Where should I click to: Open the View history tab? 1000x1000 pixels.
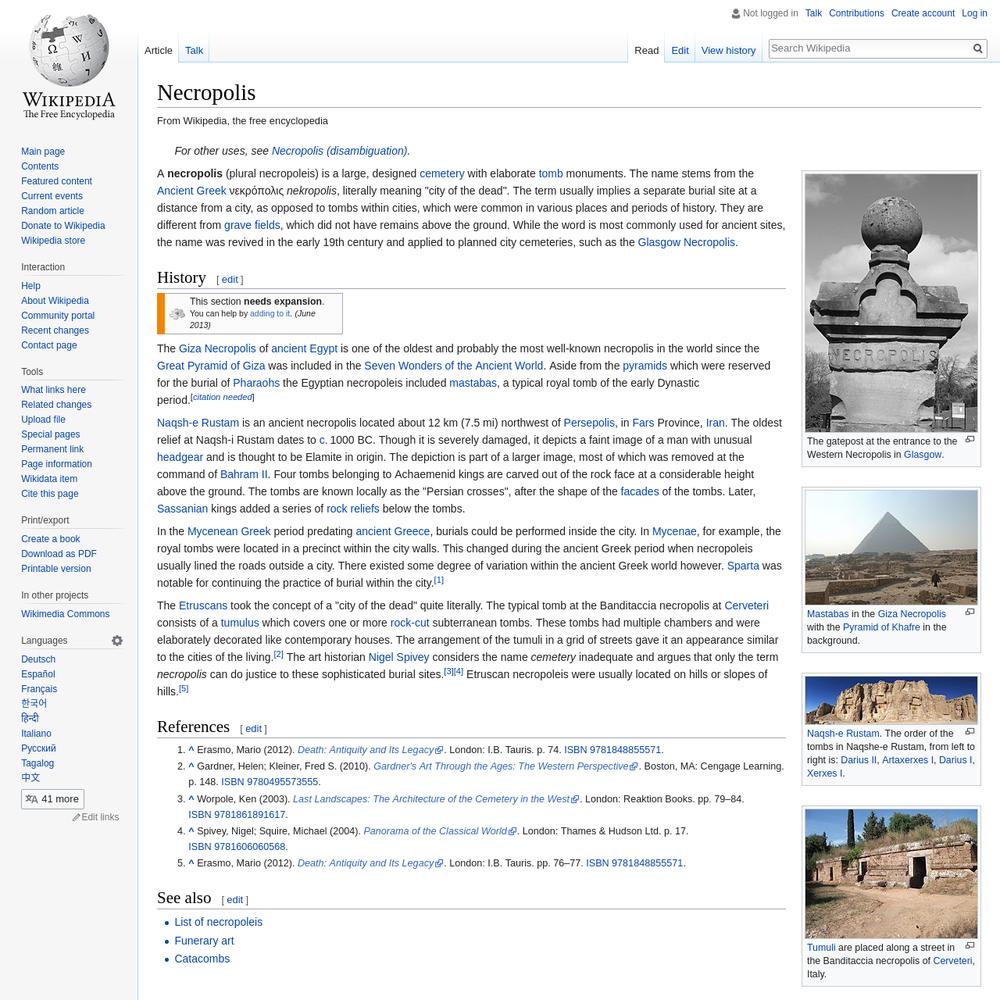[728, 50]
